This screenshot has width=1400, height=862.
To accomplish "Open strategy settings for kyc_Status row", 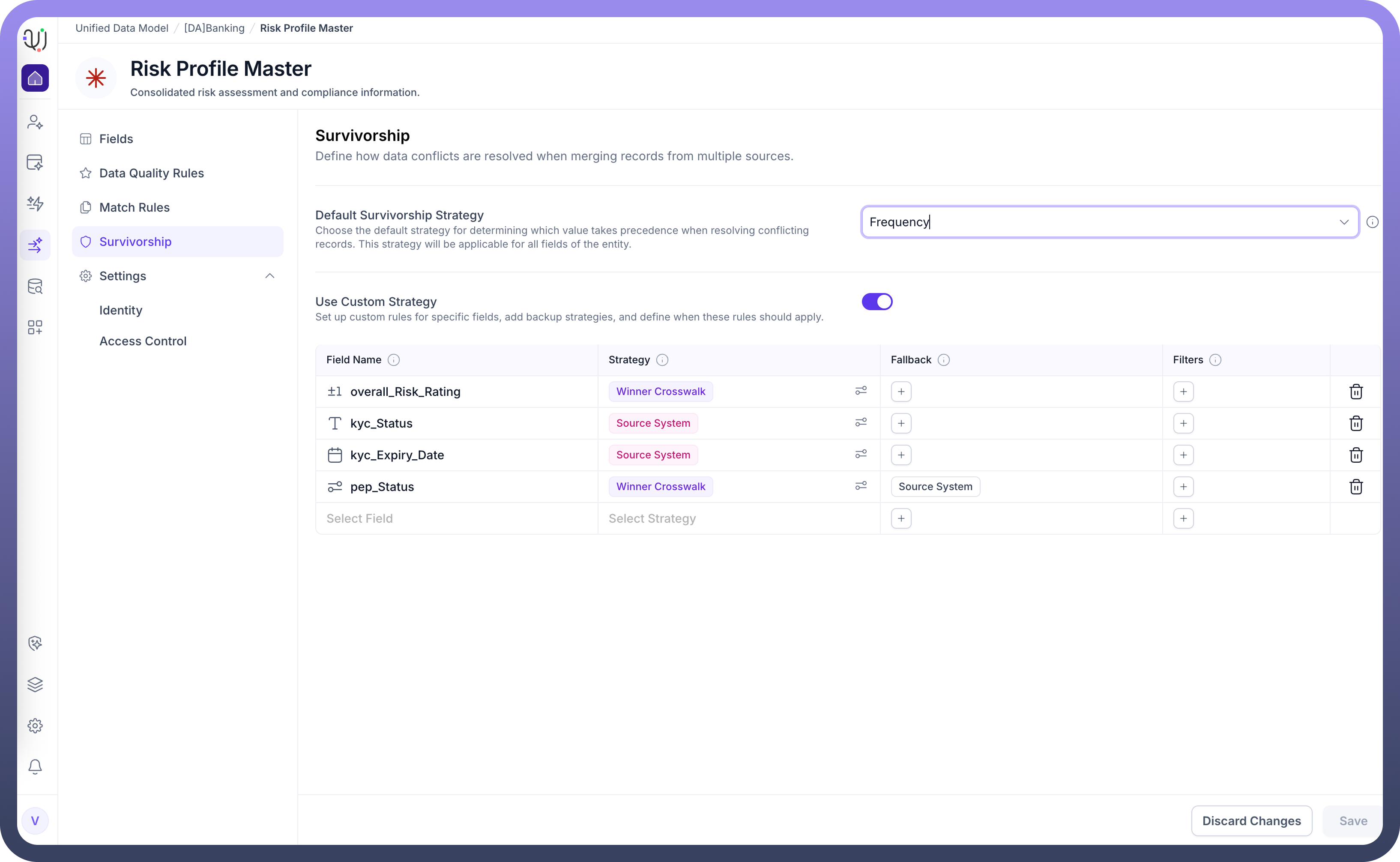I will pos(861,422).
